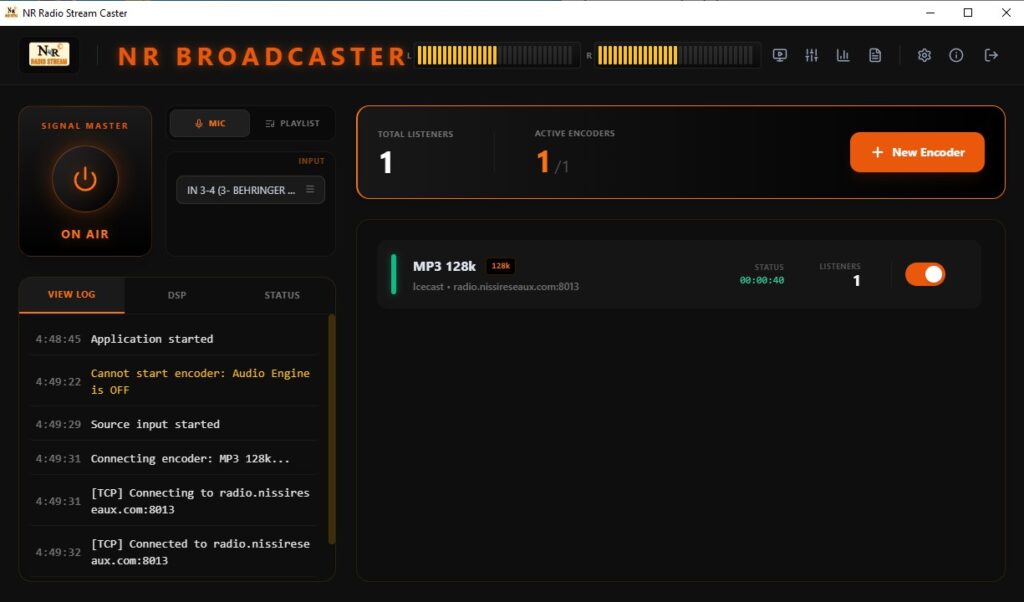This screenshot has height=602, width=1024.
Task: Click the exit arrow icon in header
Action: point(991,55)
